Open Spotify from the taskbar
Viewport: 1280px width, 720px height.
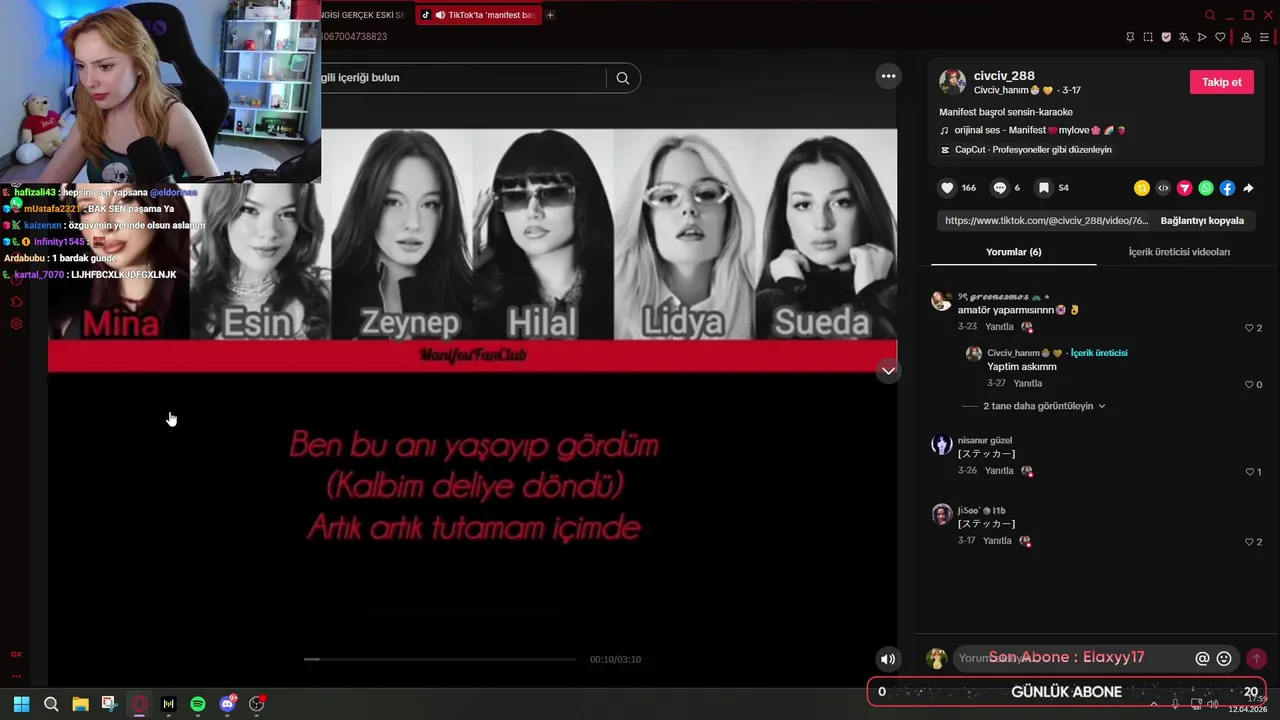pos(198,704)
